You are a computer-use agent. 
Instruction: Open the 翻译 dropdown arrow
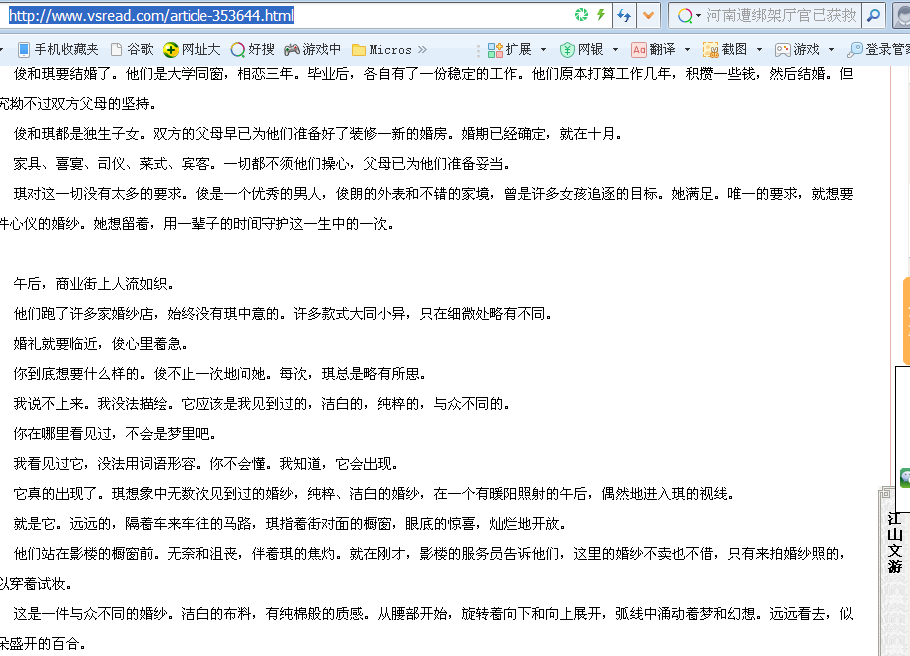[x=687, y=50]
